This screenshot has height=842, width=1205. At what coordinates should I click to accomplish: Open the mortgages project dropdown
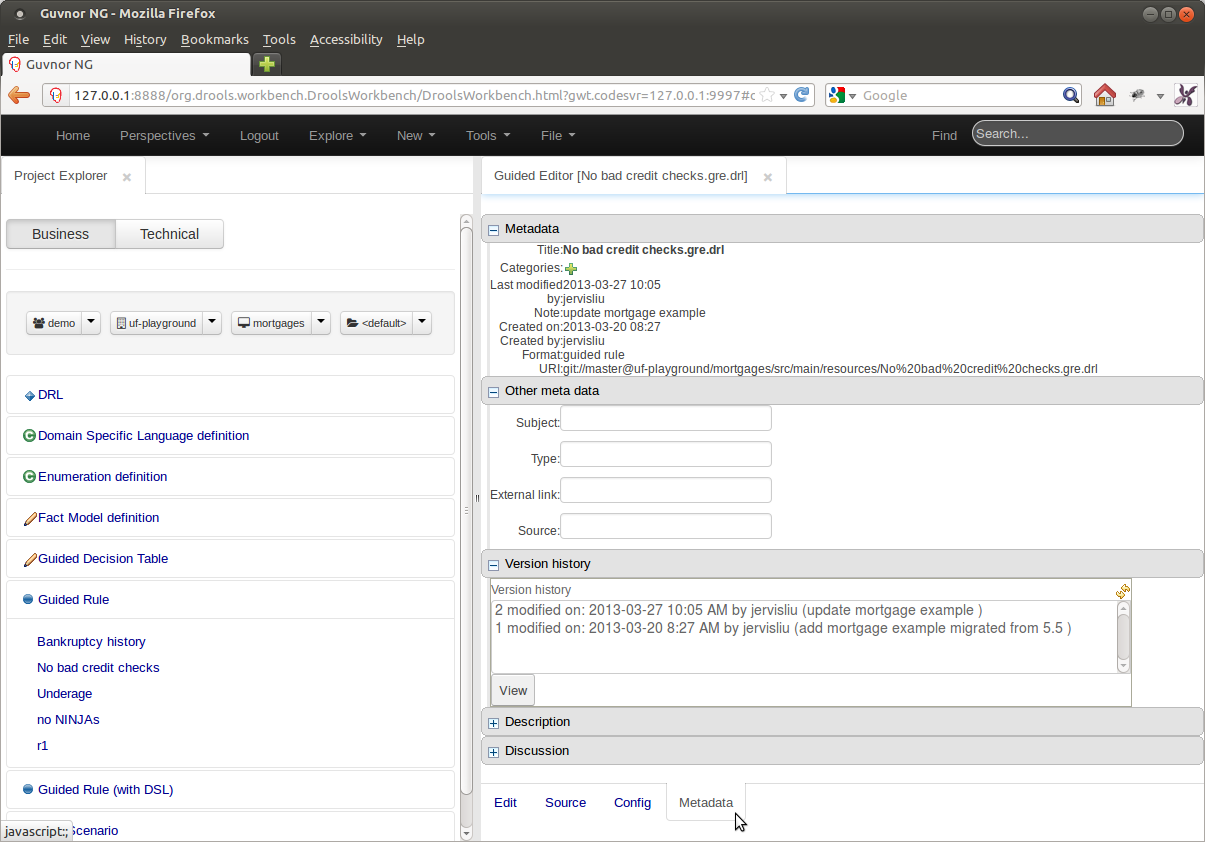tap(321, 323)
